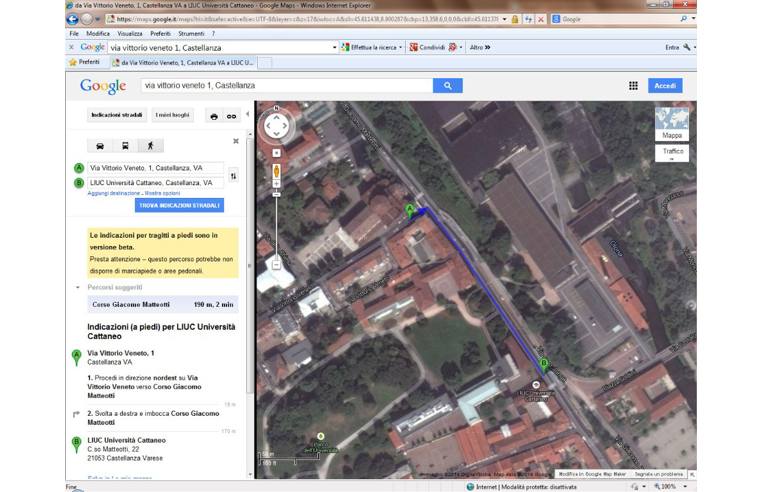Collapse the Percorsi suggeriti section

click(x=78, y=287)
